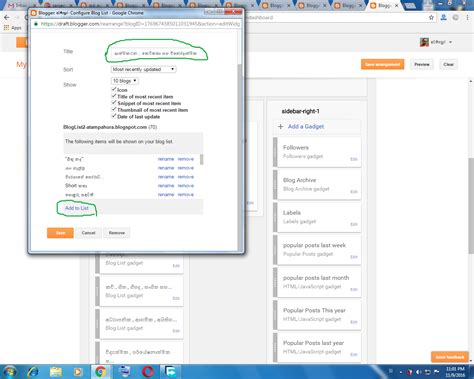Click Edit on popular posts last week gadget
474x379 pixels.
pos(354,257)
